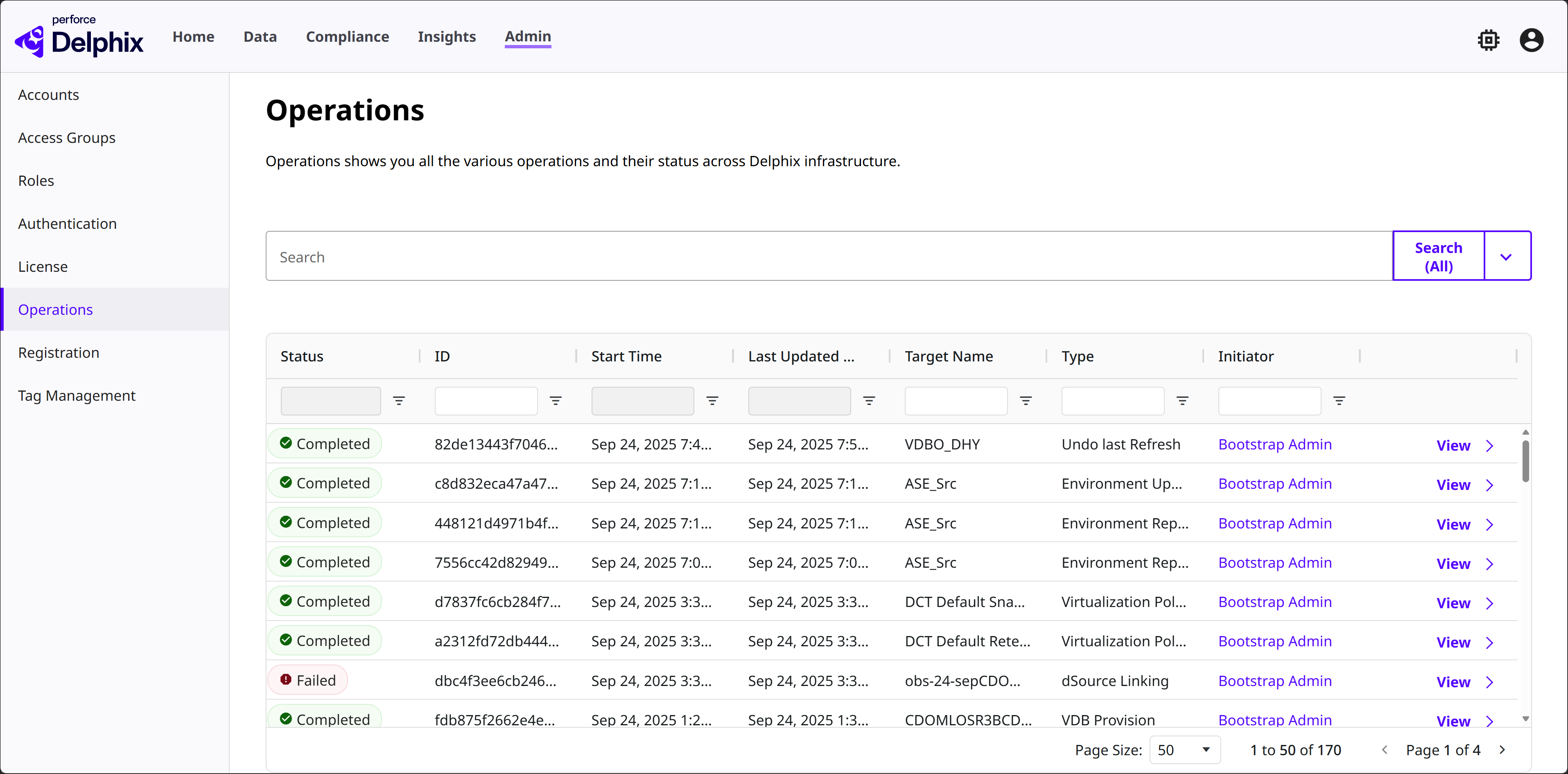This screenshot has height=774, width=1568.
Task: Open the Initiator column filter icon
Action: coord(1339,400)
